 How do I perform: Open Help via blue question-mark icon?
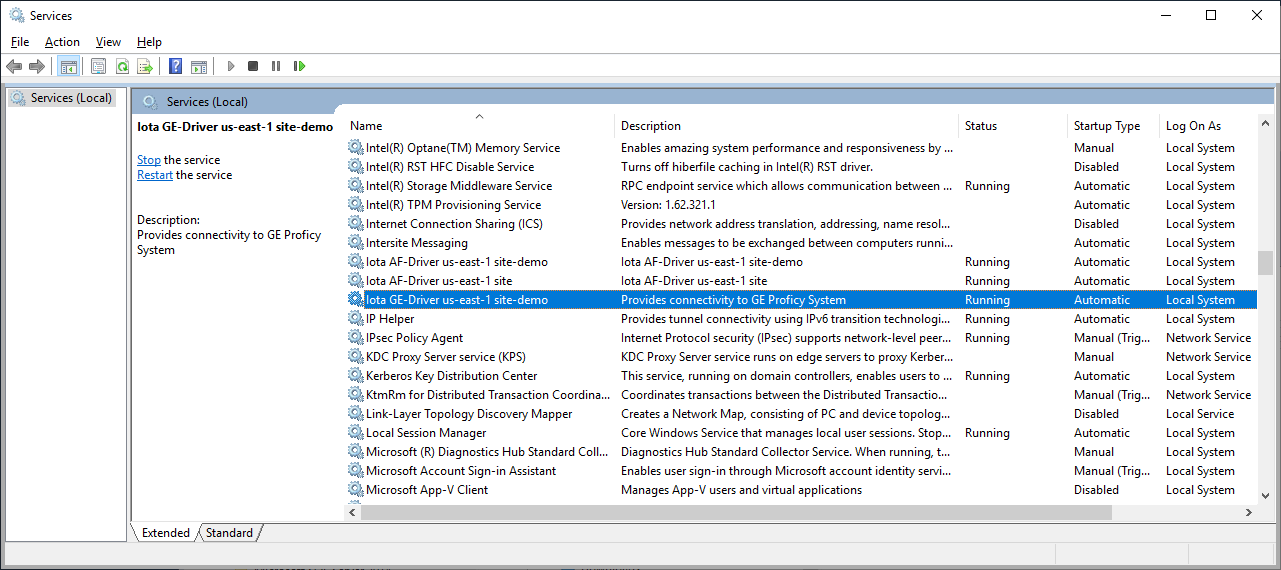tap(176, 66)
